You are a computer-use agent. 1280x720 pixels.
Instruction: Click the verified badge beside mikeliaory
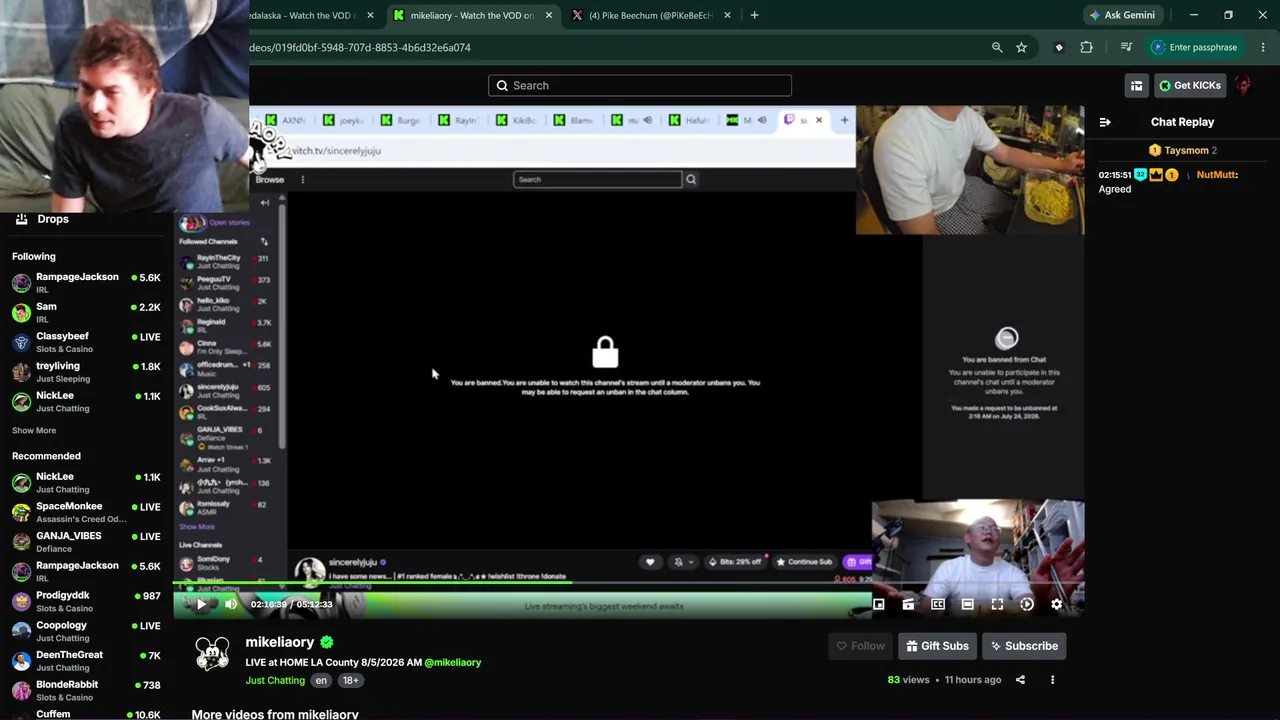[327, 642]
